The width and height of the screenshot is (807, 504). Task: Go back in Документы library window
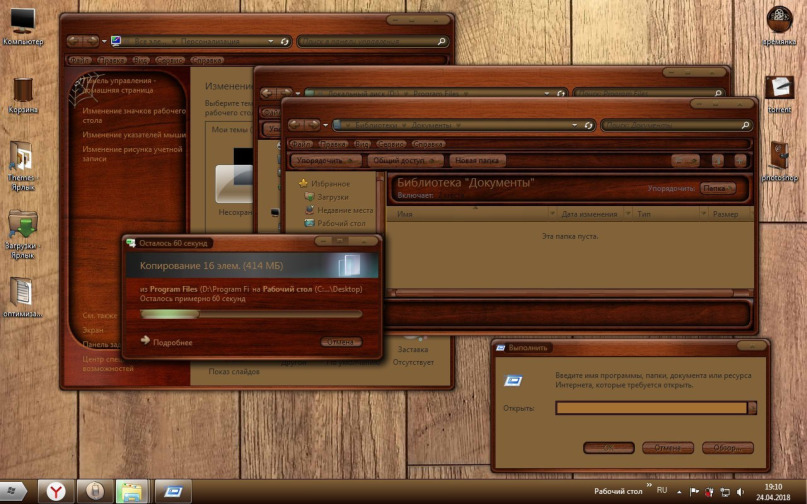pos(295,125)
